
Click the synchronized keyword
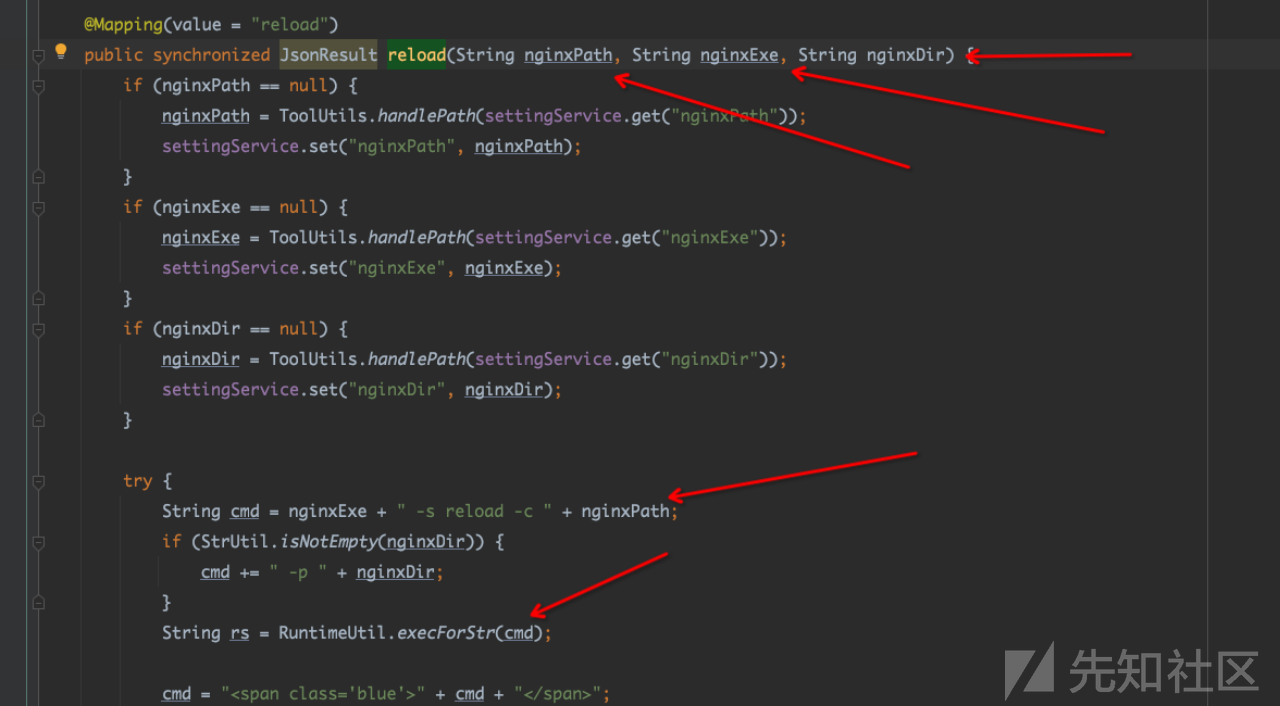coord(211,55)
